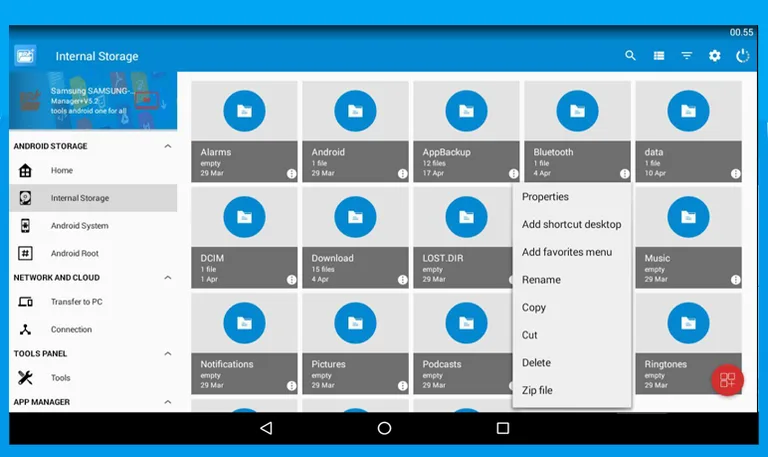
Task: Open more options for Alarms folder
Action: (x=291, y=173)
